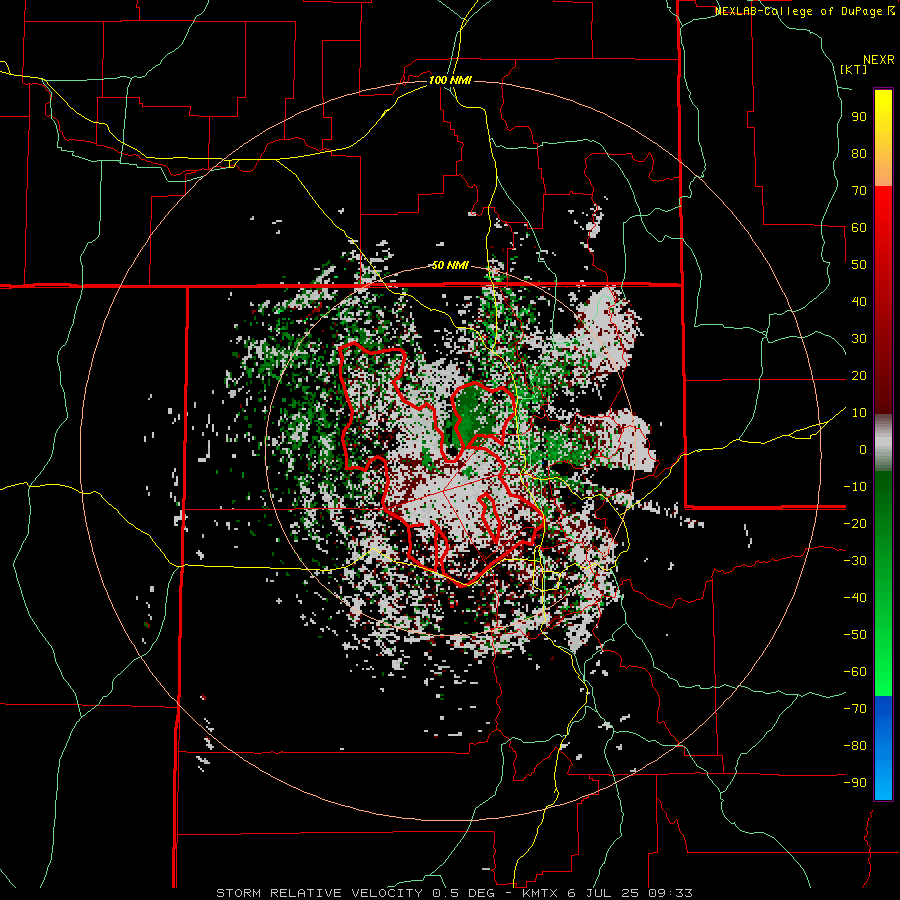Click the "80" value on the velocity scale
Viewport: 900px width, 900px height.
[x=859, y=154]
